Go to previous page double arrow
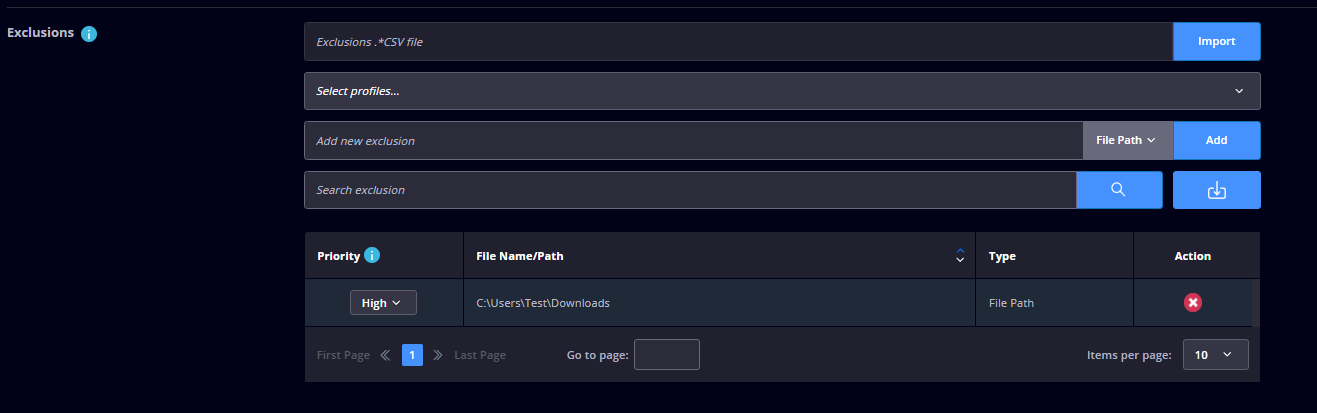The height and width of the screenshot is (413, 1317). [x=386, y=355]
